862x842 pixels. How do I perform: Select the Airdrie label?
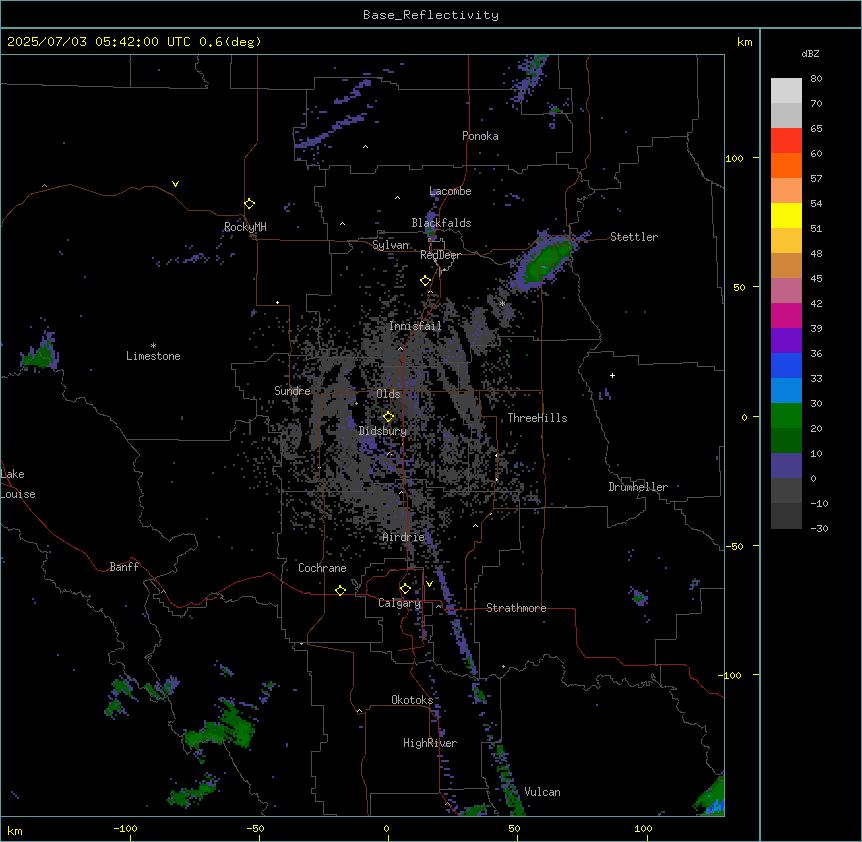[x=404, y=537]
